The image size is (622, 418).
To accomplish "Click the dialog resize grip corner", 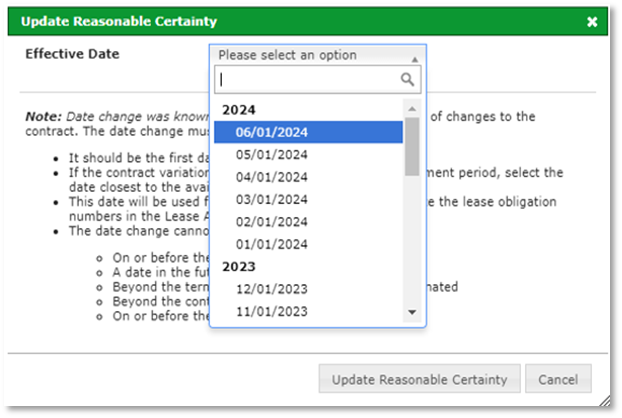I will pos(605,401).
